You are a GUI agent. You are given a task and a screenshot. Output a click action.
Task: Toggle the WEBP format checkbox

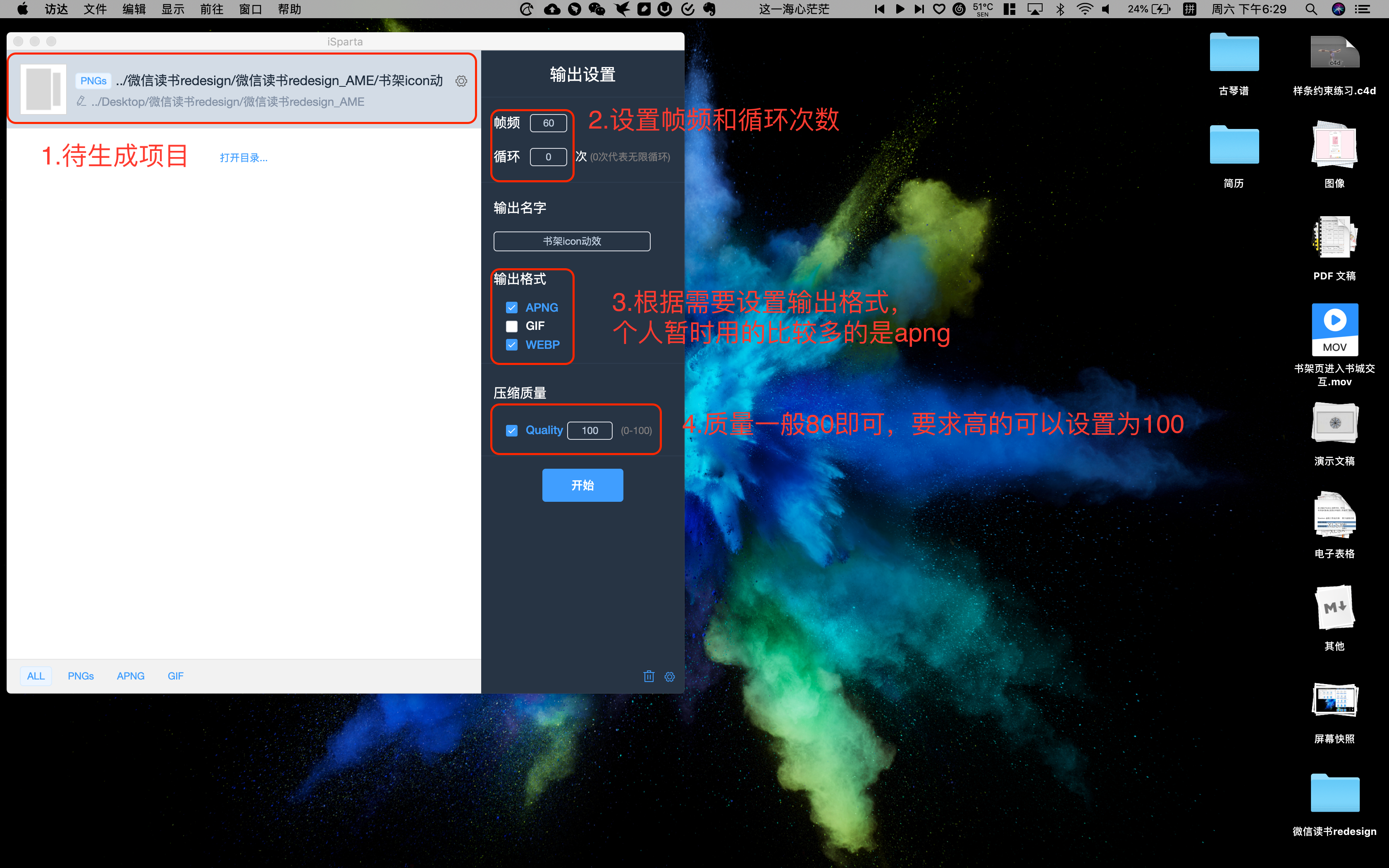tap(511, 345)
